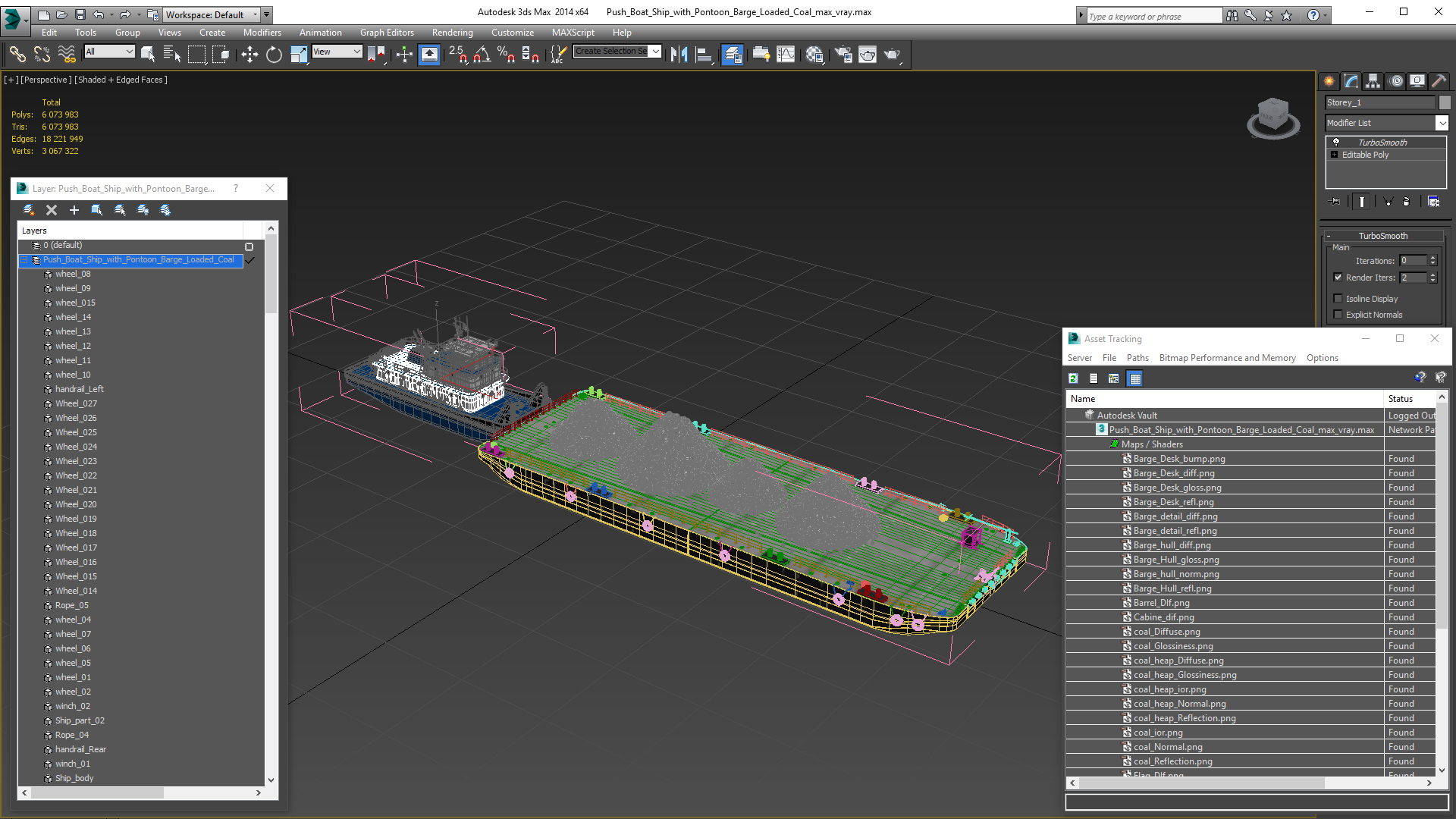
Task: Open the Utilities hammer panel tab
Action: [x=1439, y=81]
